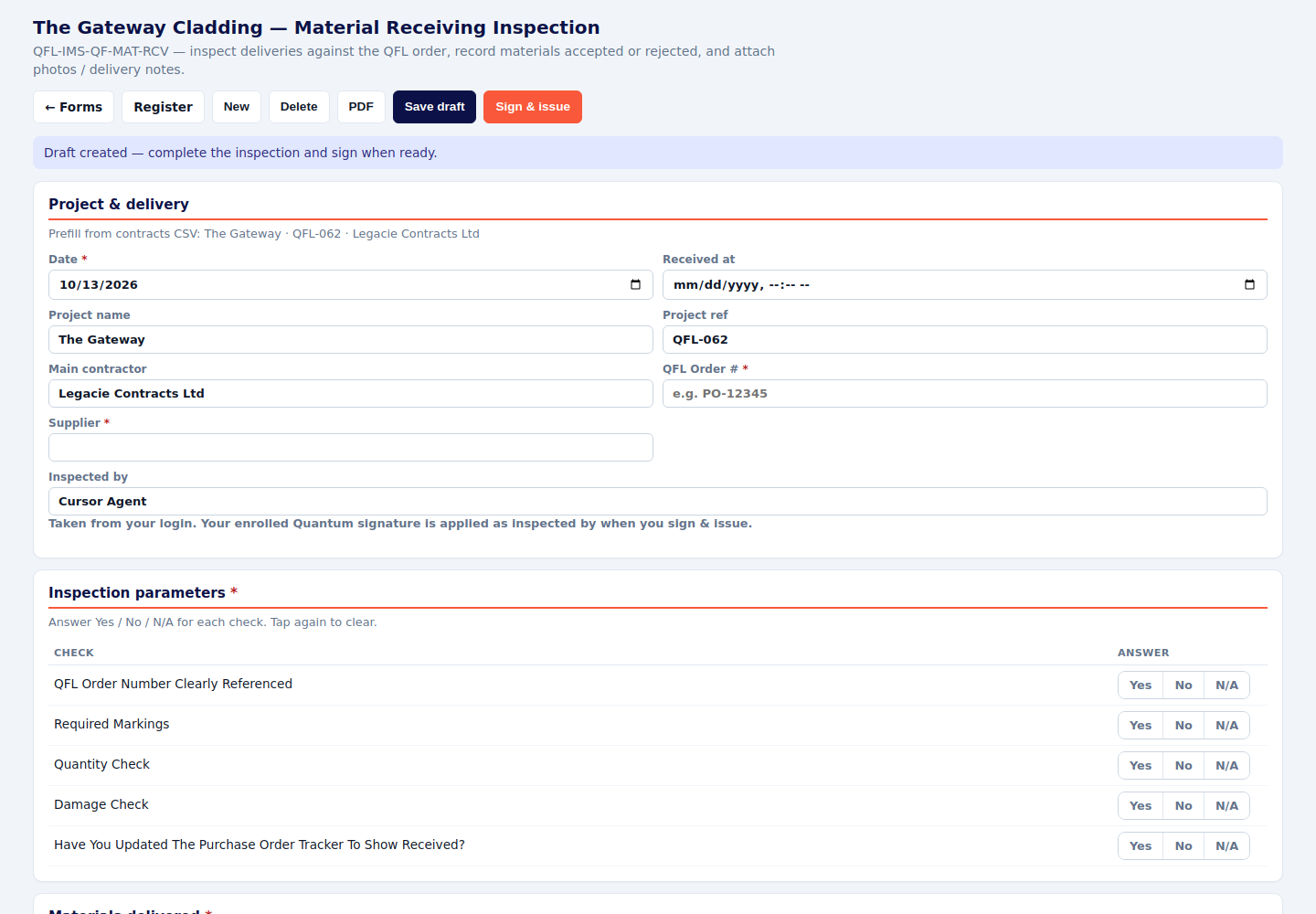Go back using the Forms arrow button
1316x914 pixels.
tap(74, 107)
